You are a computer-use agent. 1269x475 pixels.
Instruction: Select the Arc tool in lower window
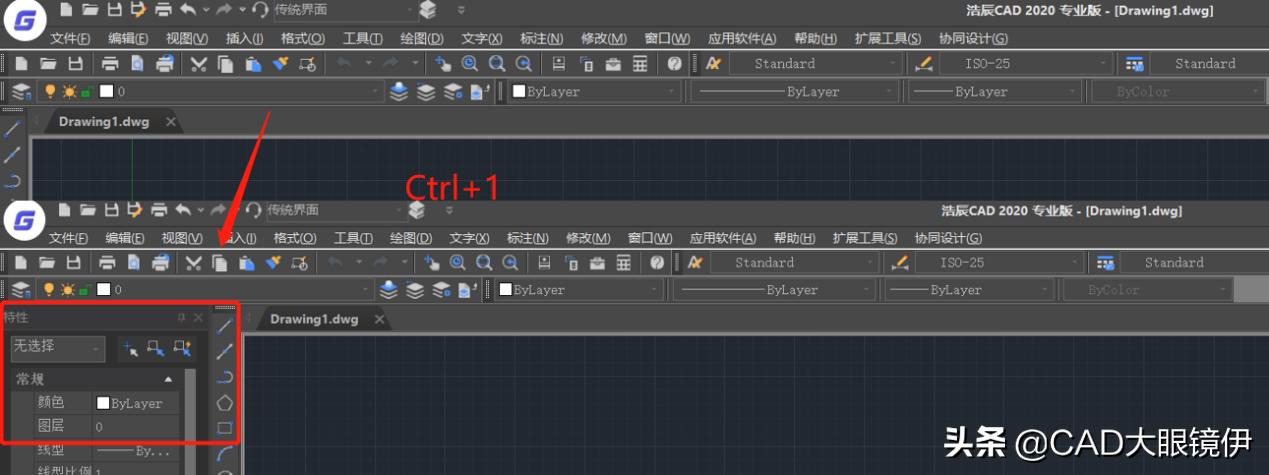click(x=225, y=453)
